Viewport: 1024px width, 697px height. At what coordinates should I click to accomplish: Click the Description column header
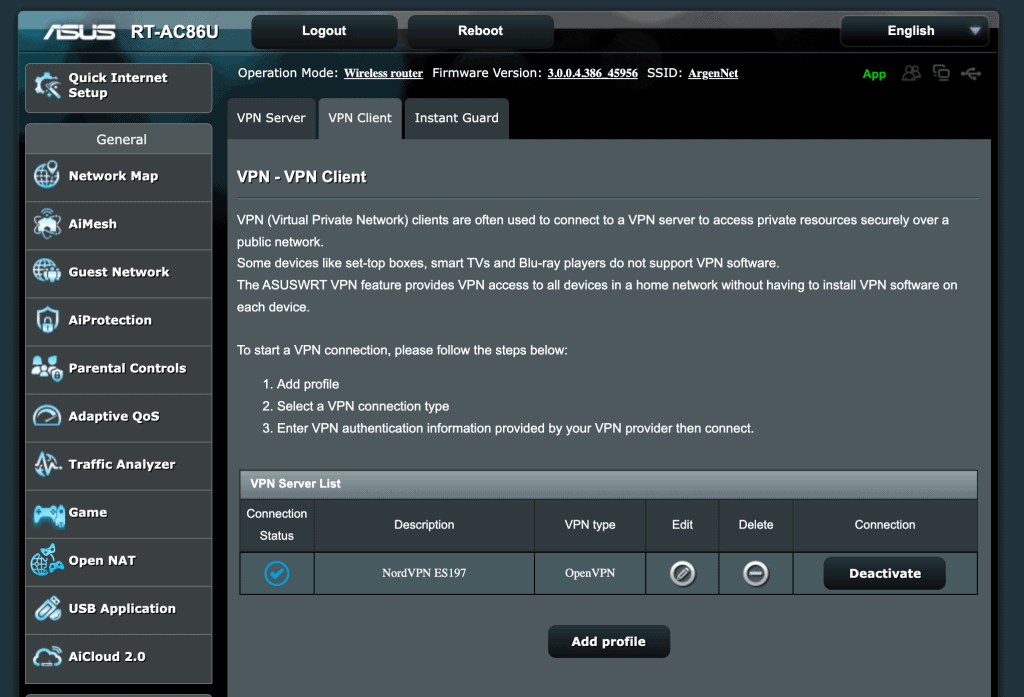click(424, 525)
